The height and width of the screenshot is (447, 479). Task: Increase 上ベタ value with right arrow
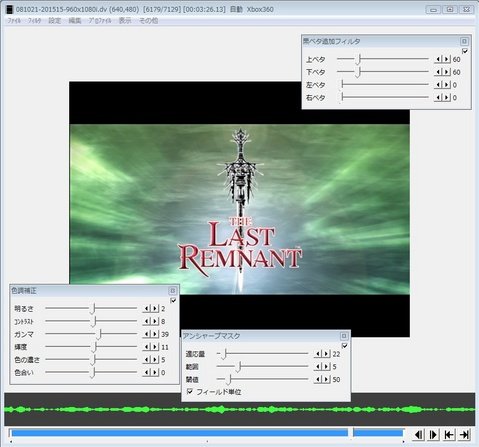click(447, 59)
